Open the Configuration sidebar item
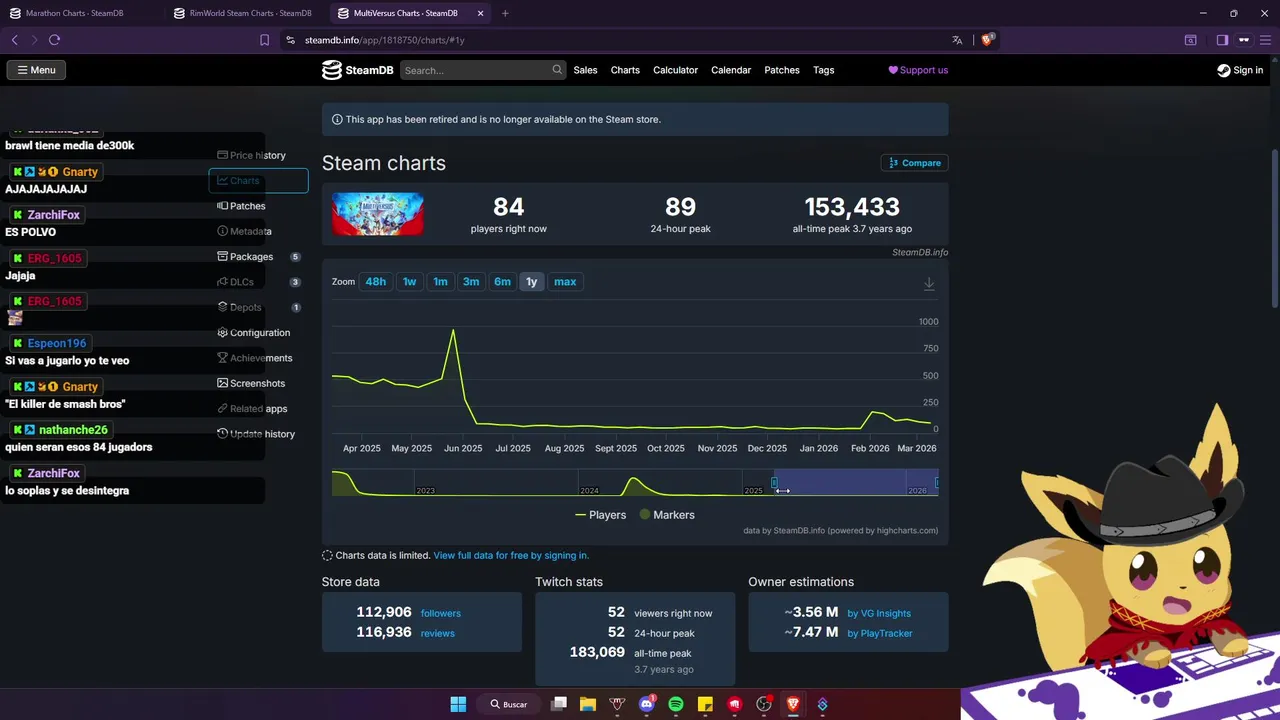 click(x=258, y=333)
